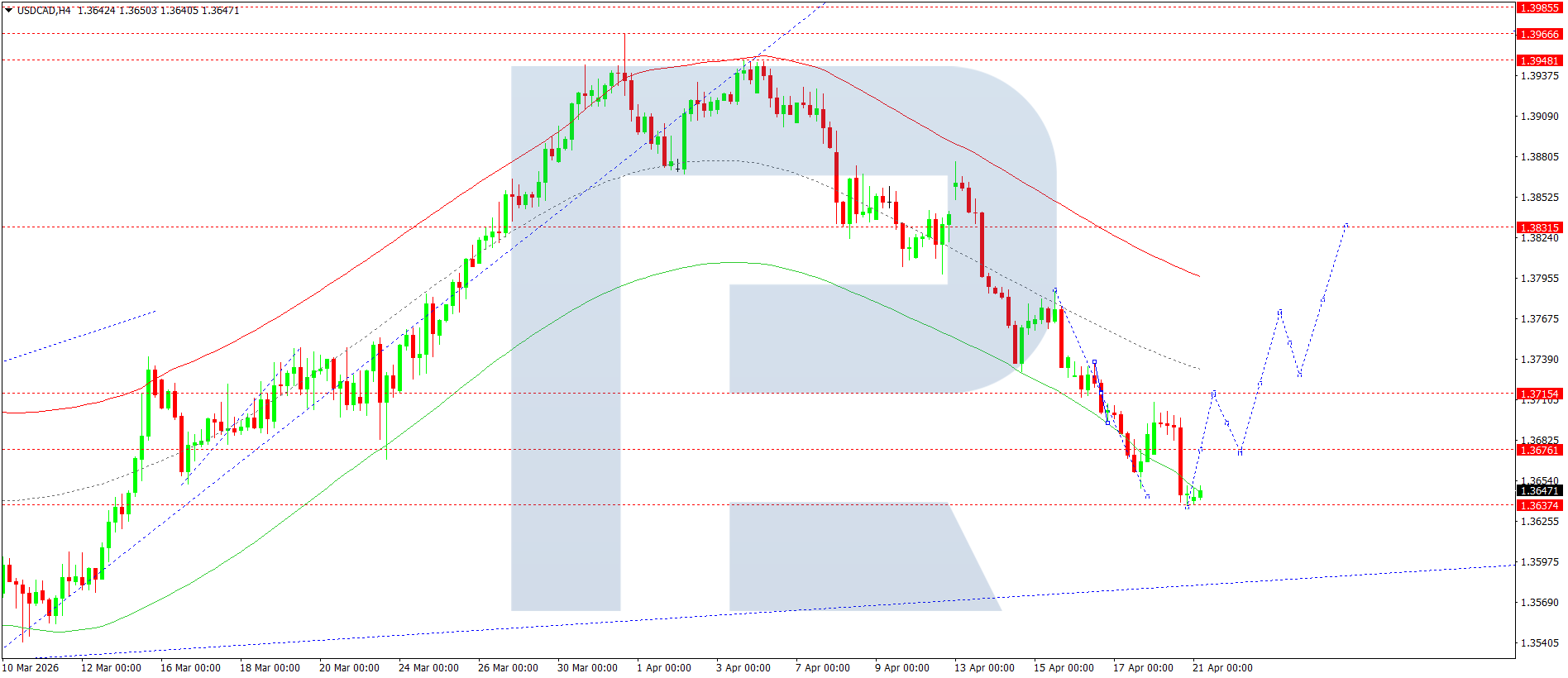Select the 12 Mar 00:00 time label
The height and width of the screenshot is (678, 1568).
click(x=111, y=668)
